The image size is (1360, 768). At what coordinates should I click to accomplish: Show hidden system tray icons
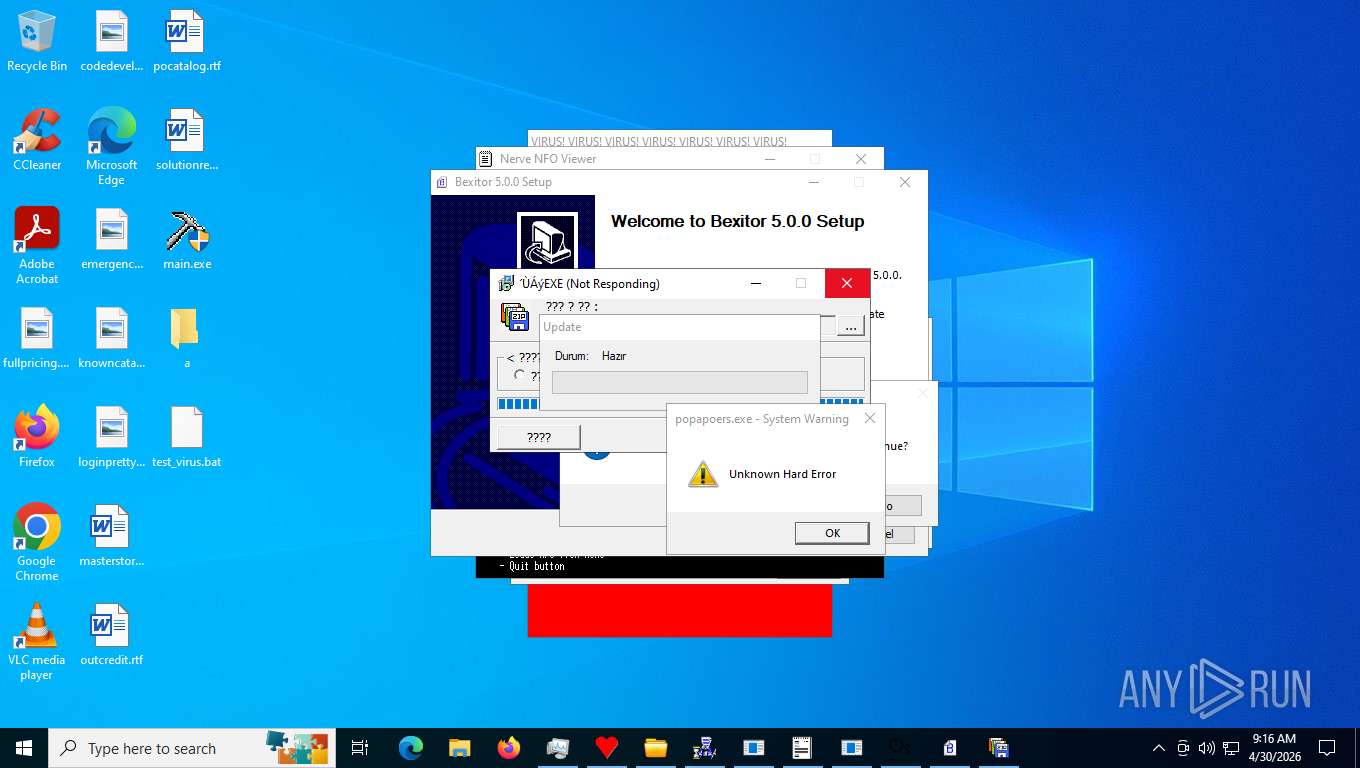[1159, 748]
